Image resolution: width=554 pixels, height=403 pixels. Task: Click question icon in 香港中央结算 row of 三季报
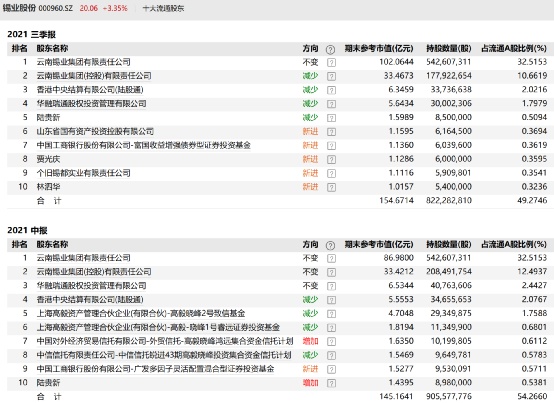point(331,90)
